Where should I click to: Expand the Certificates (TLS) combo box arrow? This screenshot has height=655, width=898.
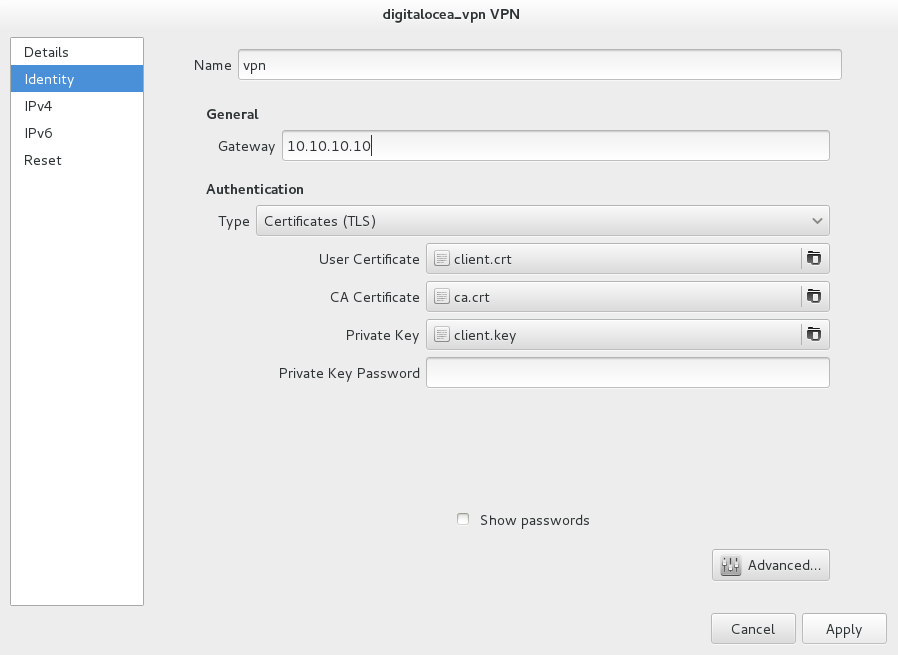pyautogui.click(x=817, y=221)
